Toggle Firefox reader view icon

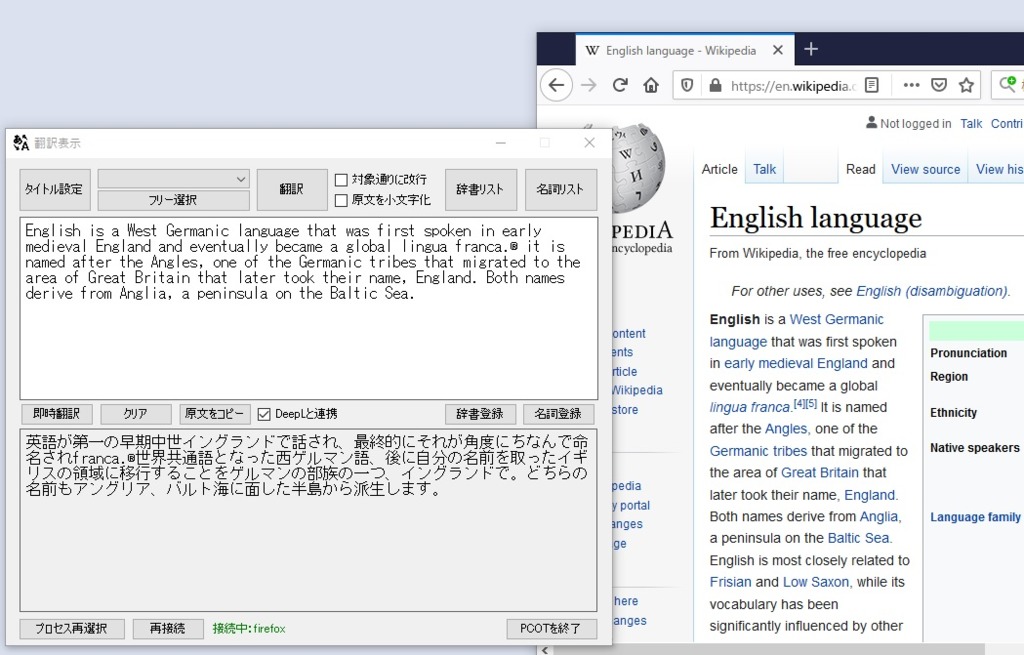[x=872, y=85]
